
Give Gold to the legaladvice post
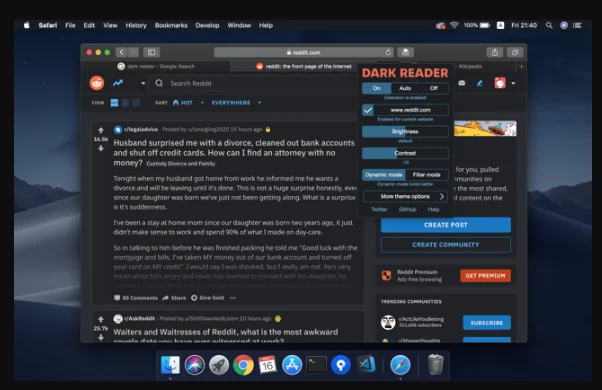click(207, 298)
